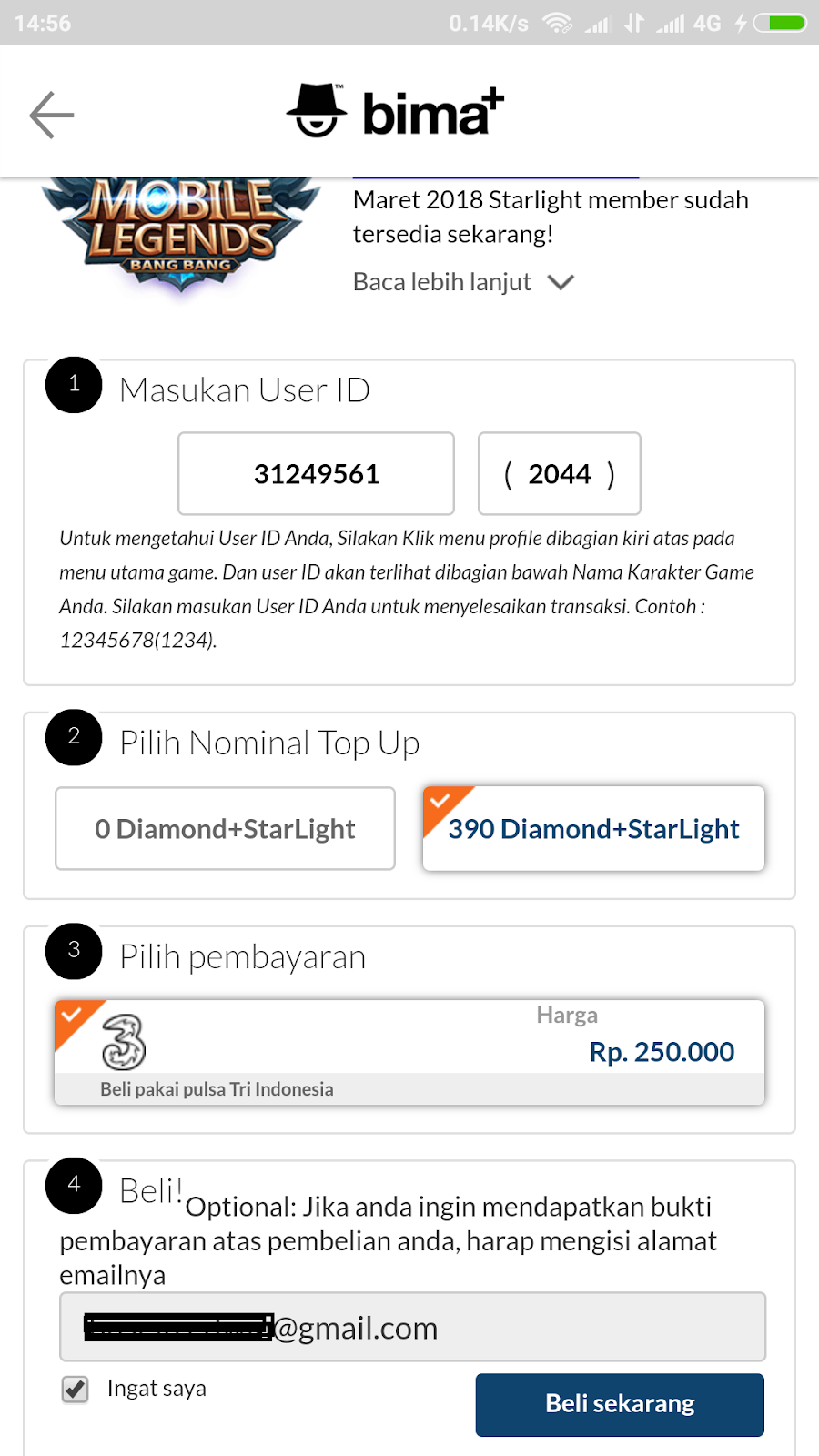The height and width of the screenshot is (1456, 819).
Task: Click the step 1 numbered circle
Action: click(x=73, y=385)
